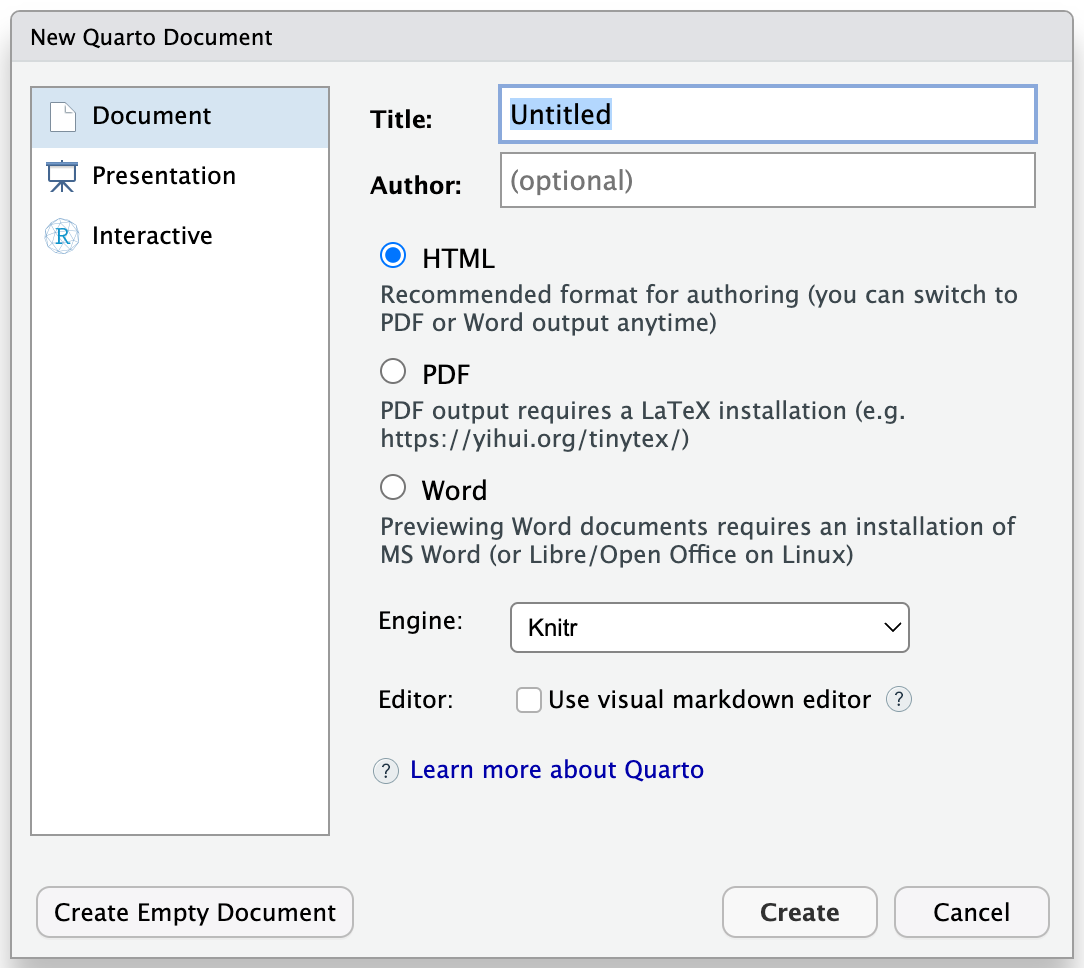Open the Engine Knitr dropdown
This screenshot has height=968, width=1084.
click(x=709, y=628)
